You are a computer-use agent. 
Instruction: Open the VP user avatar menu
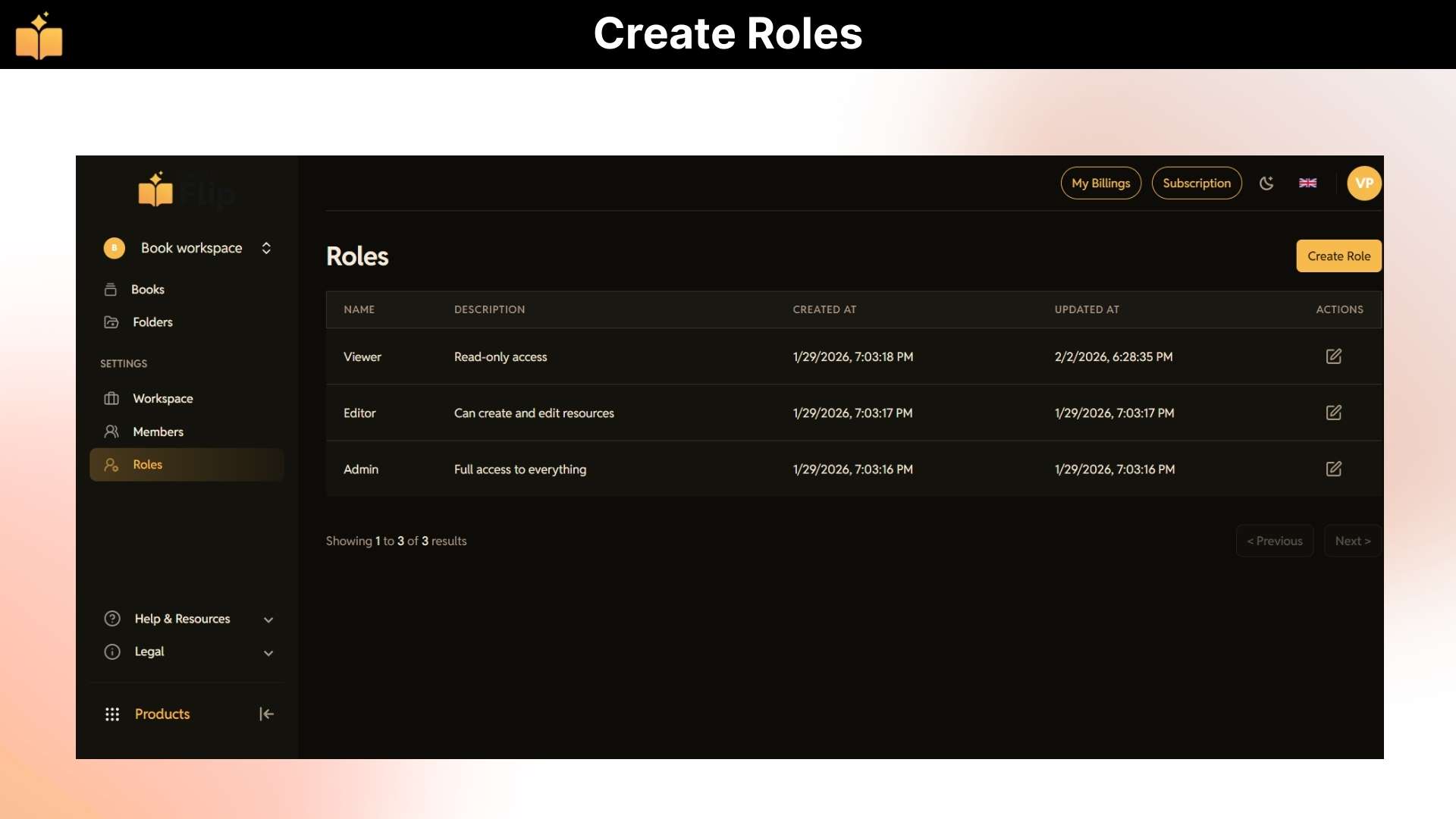(x=1363, y=184)
